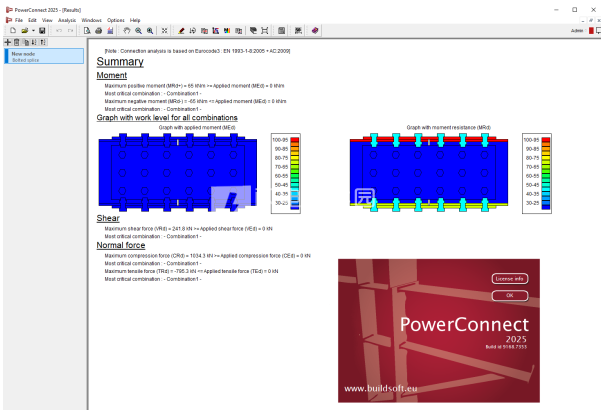Open the Options menu
The width and height of the screenshot is (601, 410).
pos(116,20)
